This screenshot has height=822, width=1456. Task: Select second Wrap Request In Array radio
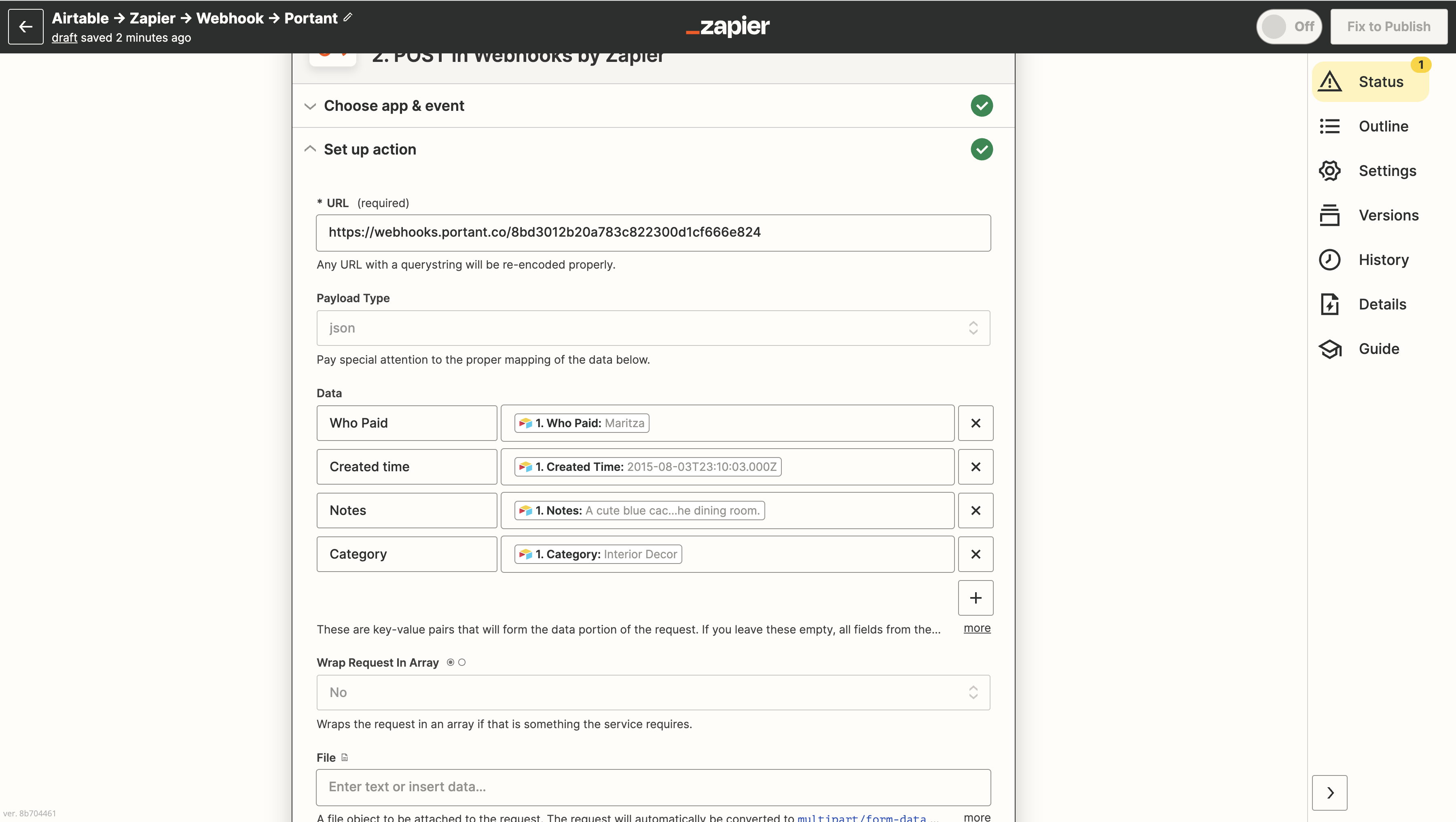click(462, 663)
